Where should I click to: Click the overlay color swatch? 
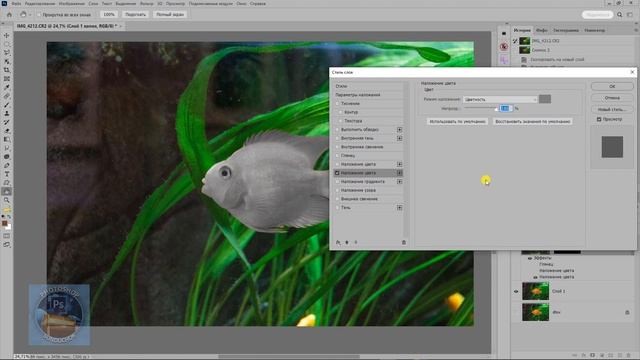545,99
